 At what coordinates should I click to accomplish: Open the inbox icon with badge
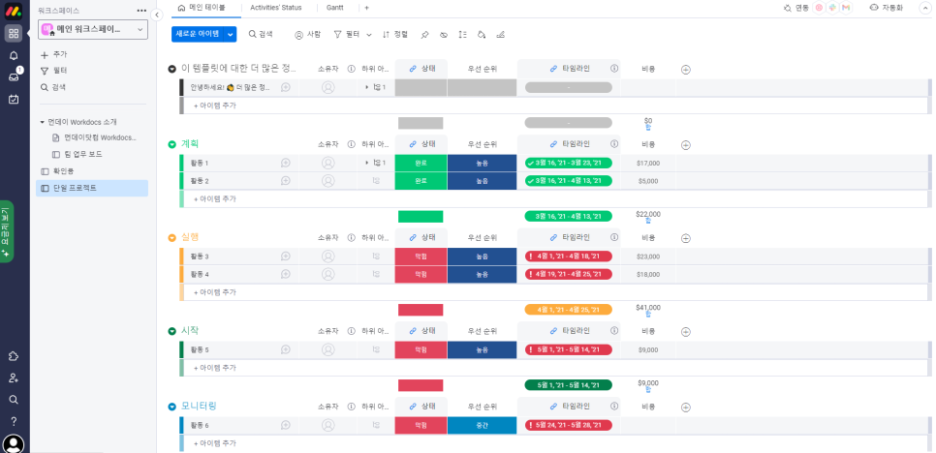point(13,77)
